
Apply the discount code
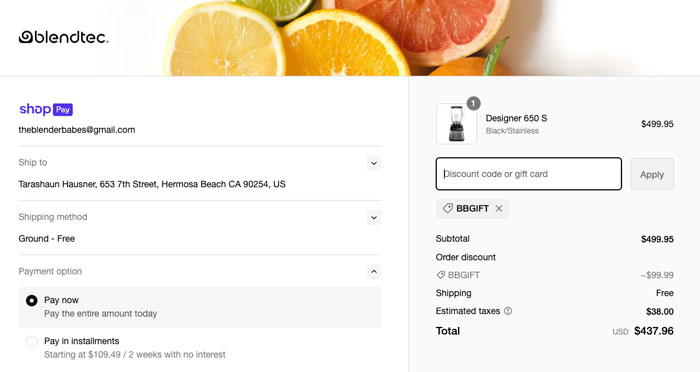pos(652,174)
